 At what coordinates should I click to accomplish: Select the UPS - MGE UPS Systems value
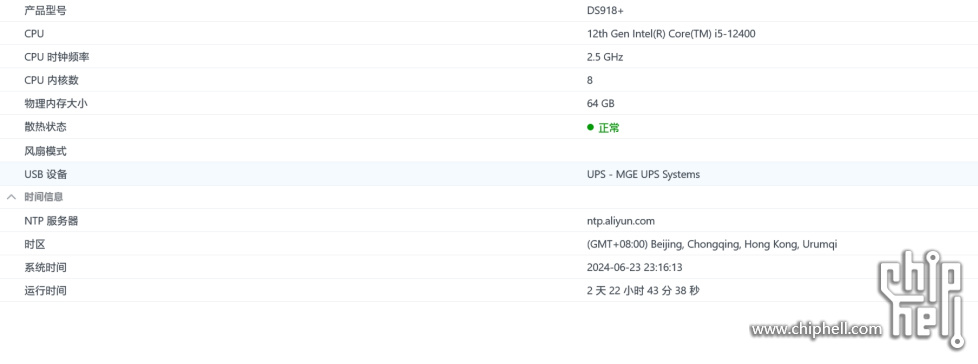pyautogui.click(x=643, y=175)
